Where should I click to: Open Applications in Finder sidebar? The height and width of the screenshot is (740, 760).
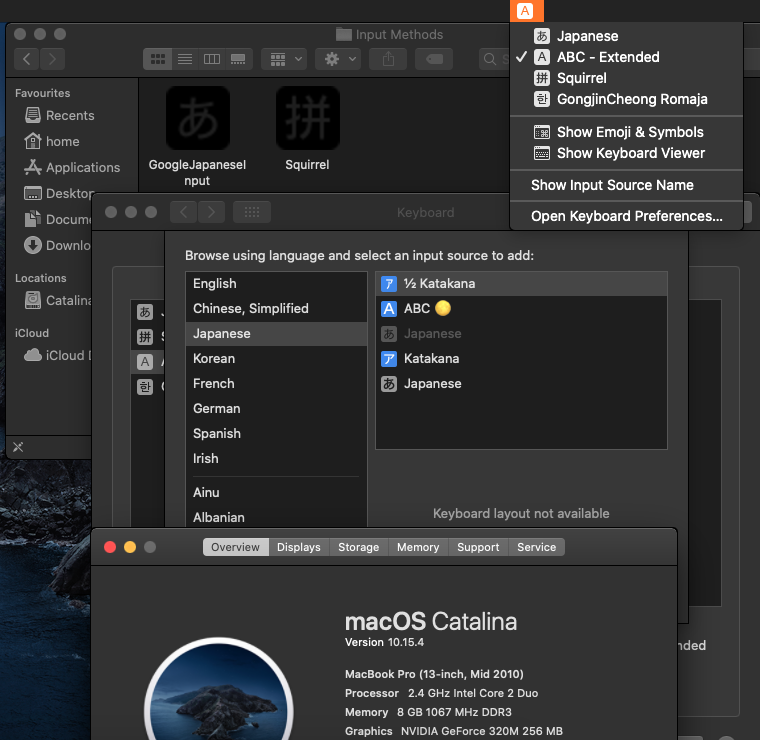72,168
